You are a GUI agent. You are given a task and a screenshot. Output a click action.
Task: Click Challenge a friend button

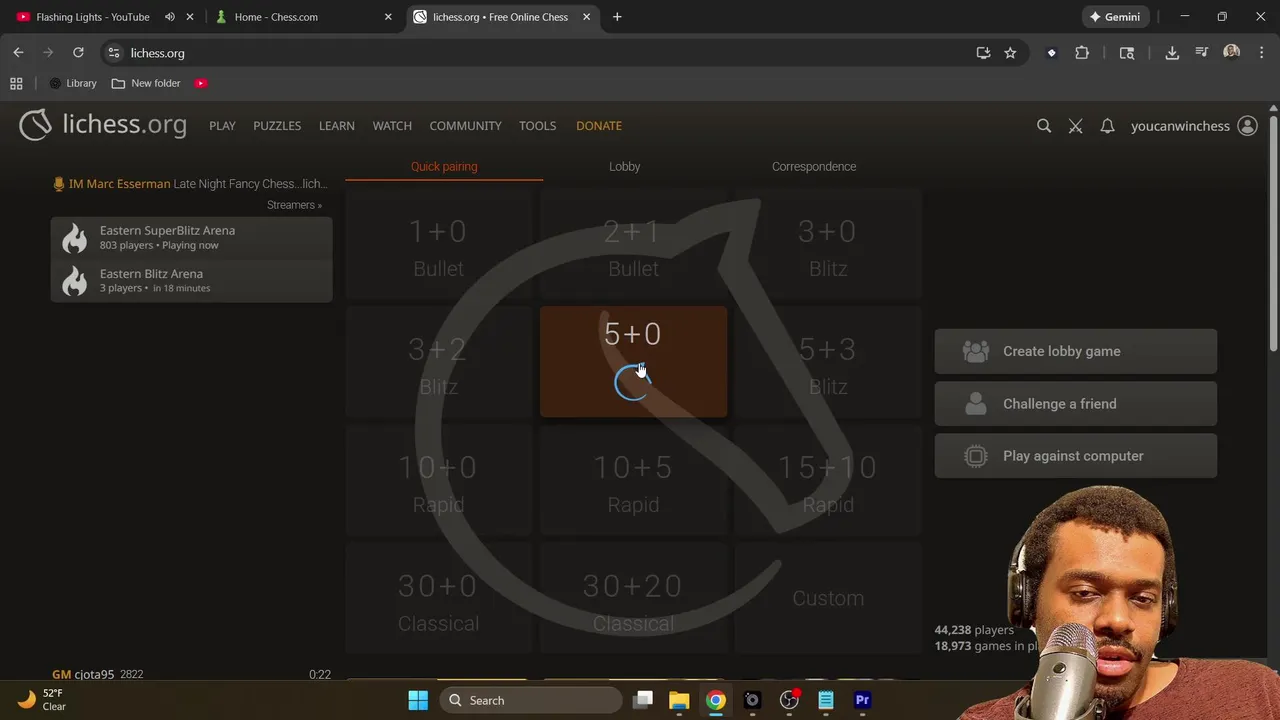pos(1076,404)
